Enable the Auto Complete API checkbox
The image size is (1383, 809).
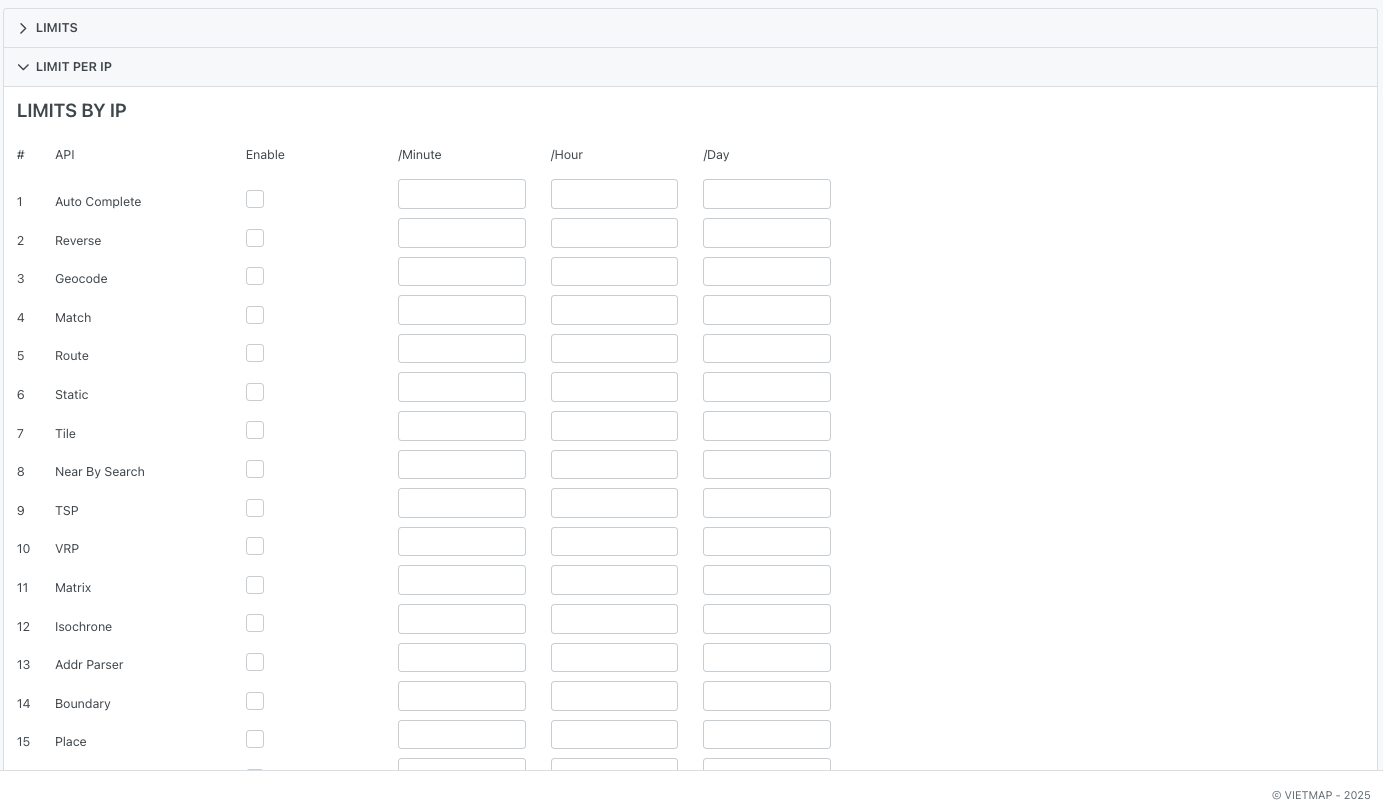[x=255, y=199]
